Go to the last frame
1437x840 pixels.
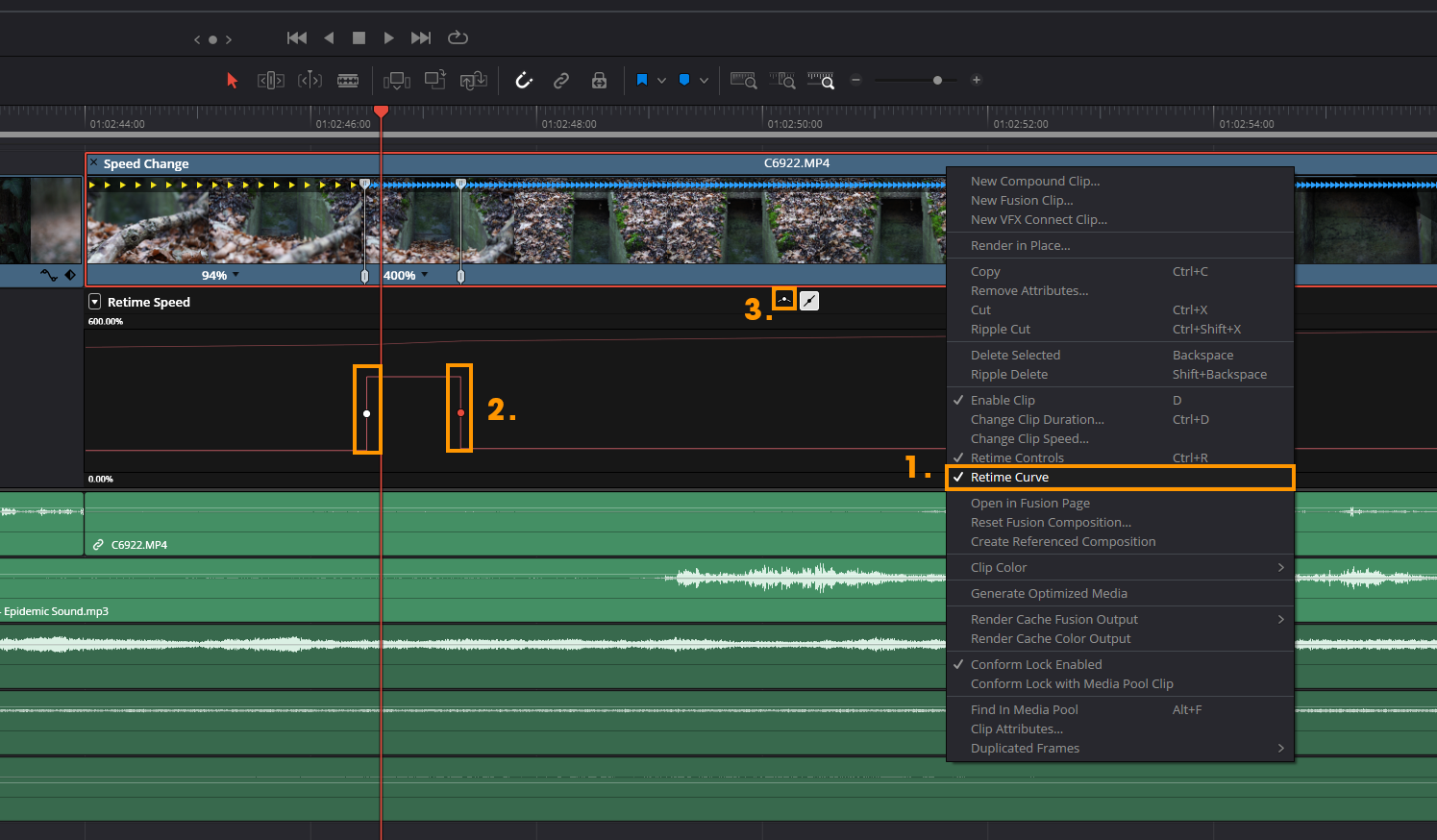pos(421,37)
